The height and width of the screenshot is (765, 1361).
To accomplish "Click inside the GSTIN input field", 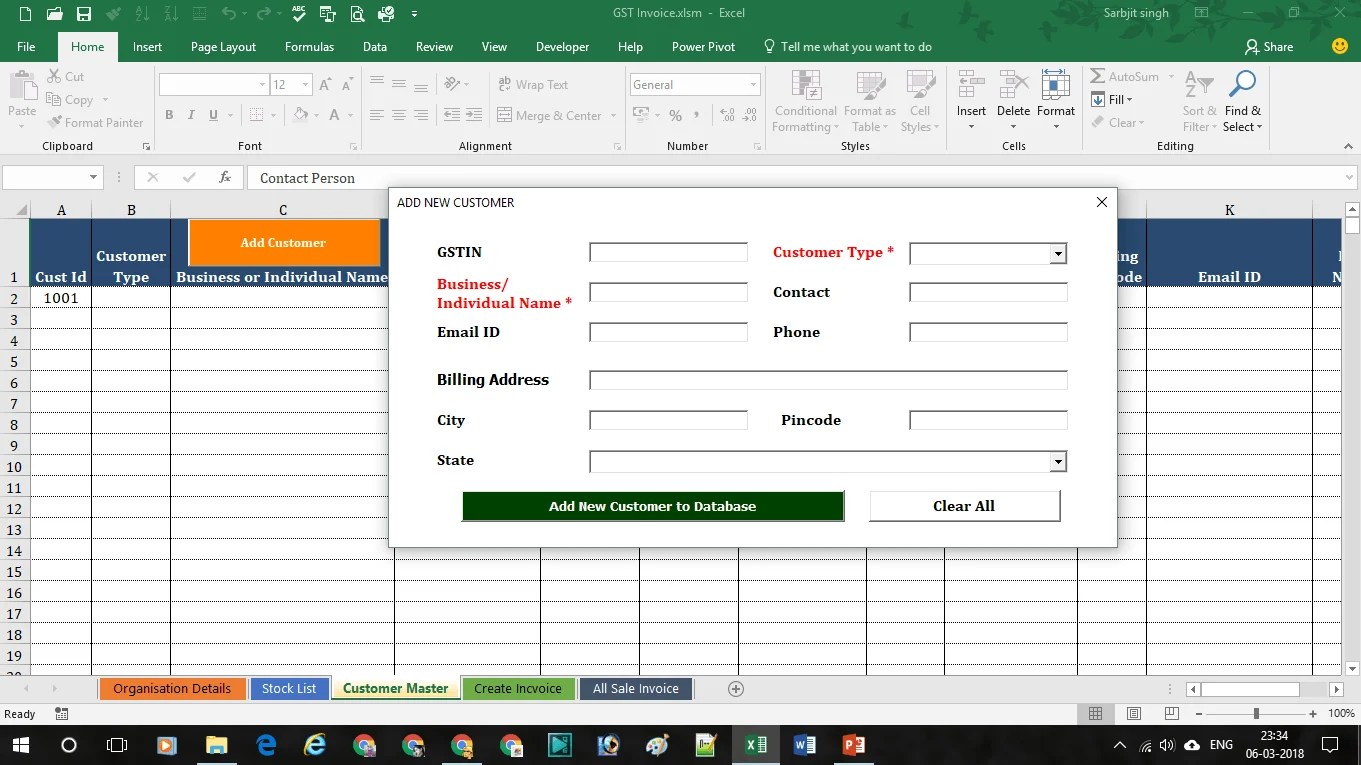I will tap(668, 251).
